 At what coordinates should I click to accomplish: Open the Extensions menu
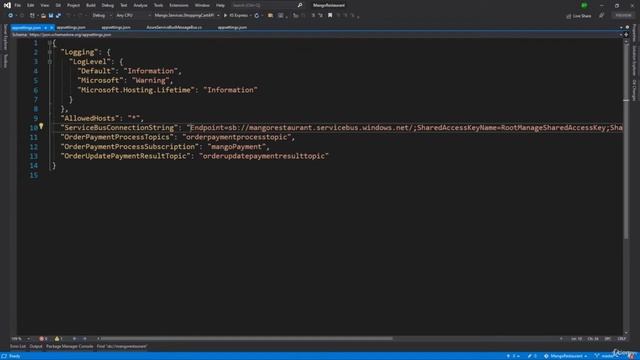coord(179,5)
